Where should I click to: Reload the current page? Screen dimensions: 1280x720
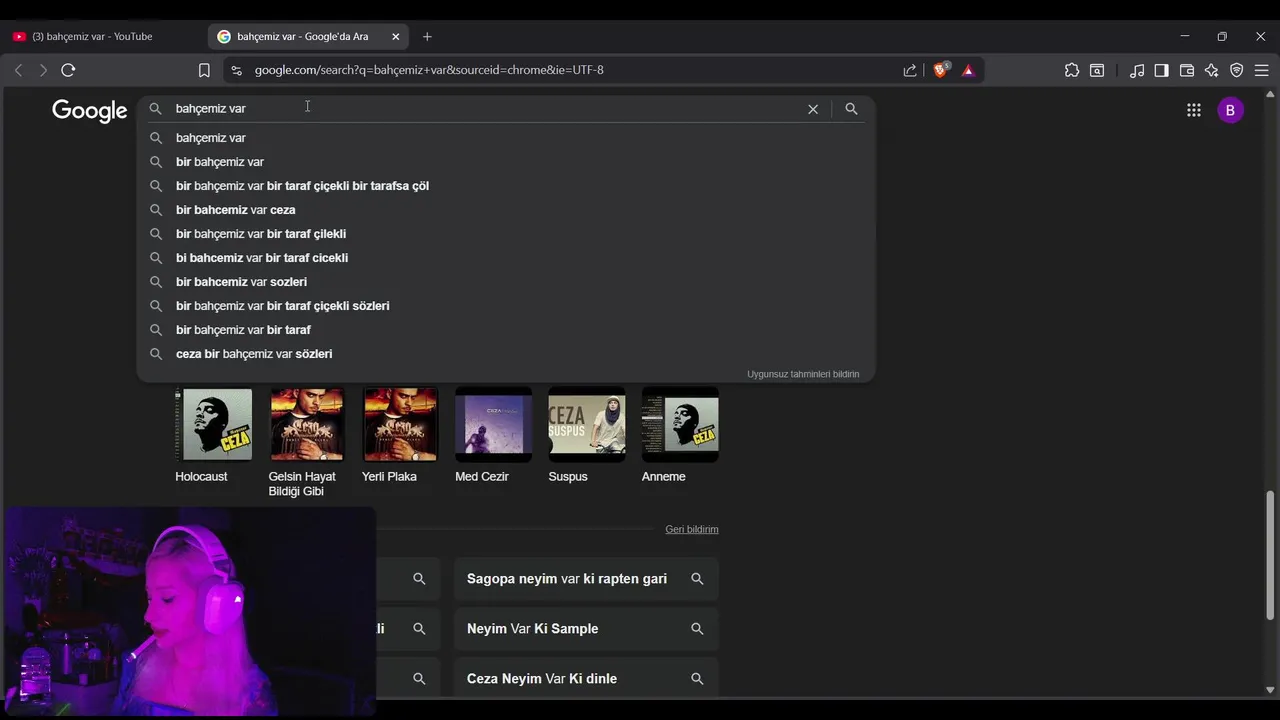(x=68, y=70)
